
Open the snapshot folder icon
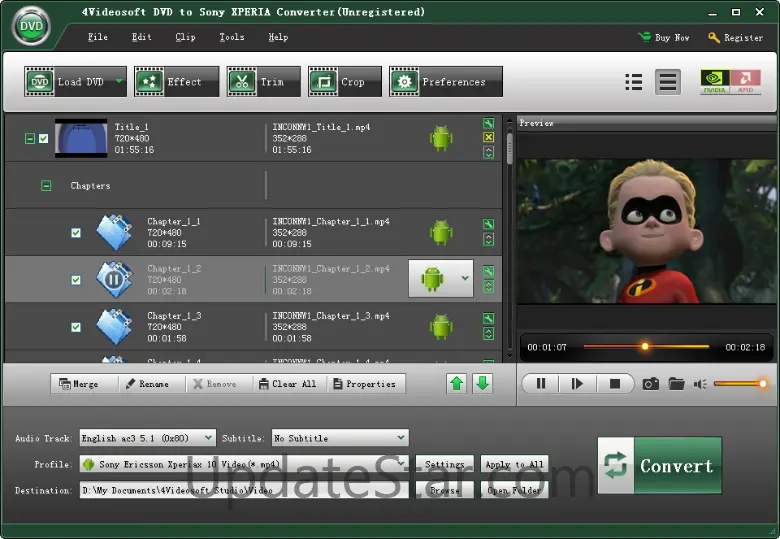[x=677, y=383]
